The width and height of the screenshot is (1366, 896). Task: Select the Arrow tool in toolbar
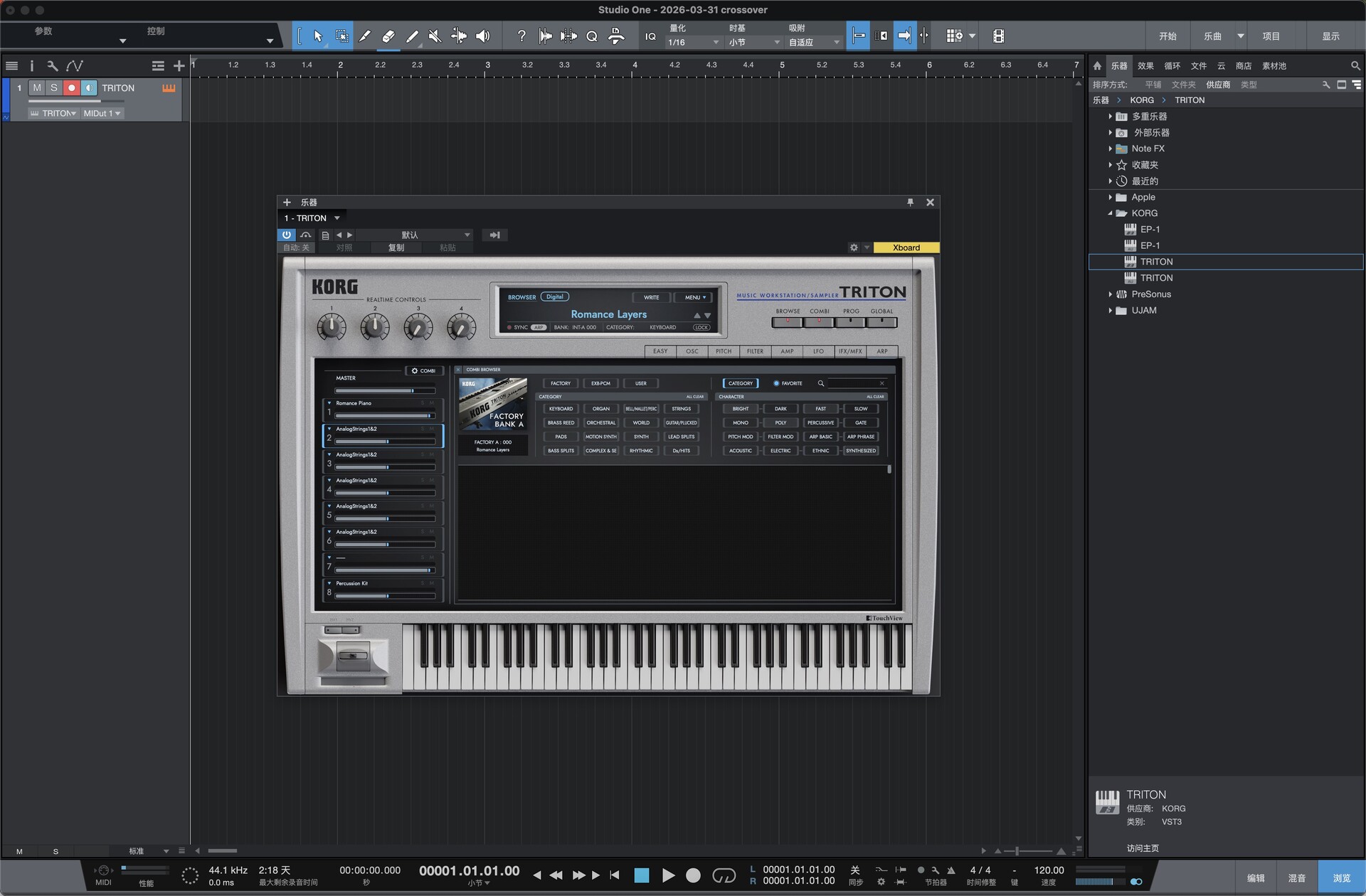[318, 36]
